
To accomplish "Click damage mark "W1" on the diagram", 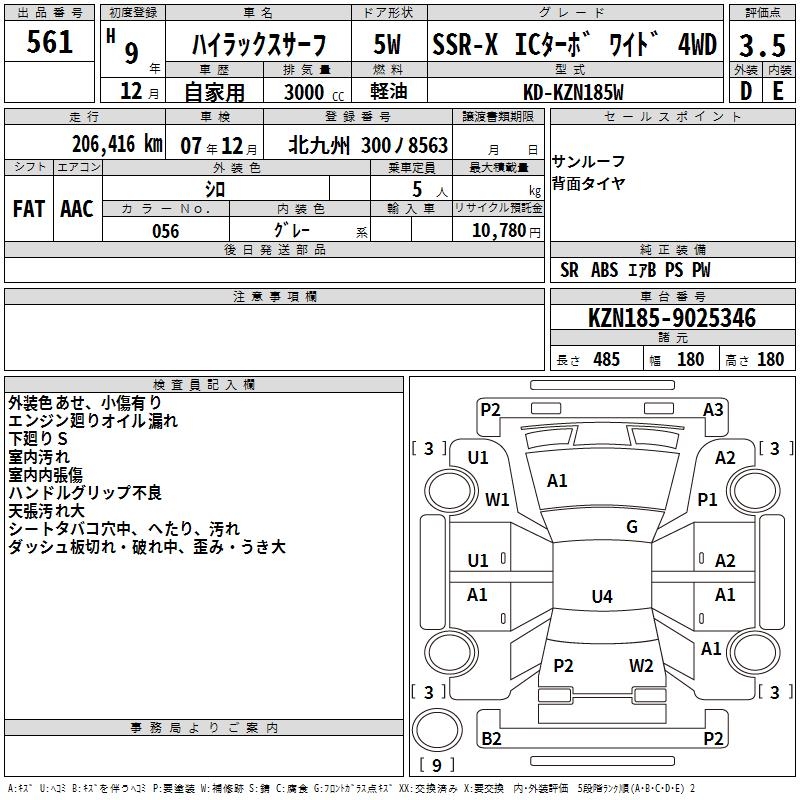I will [x=497, y=499].
